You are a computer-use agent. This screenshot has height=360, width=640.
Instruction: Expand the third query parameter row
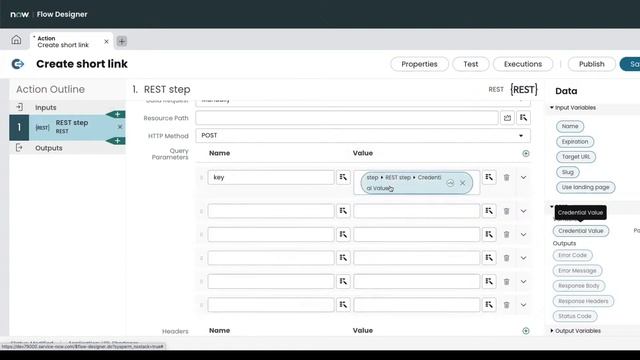(x=523, y=235)
